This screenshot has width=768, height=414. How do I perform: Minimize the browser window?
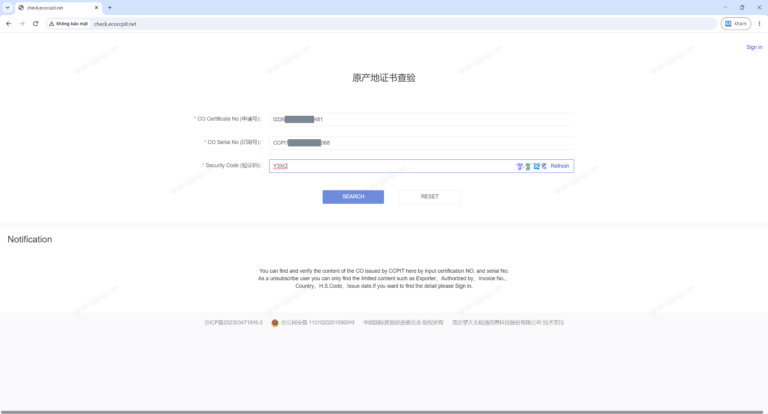click(725, 7)
